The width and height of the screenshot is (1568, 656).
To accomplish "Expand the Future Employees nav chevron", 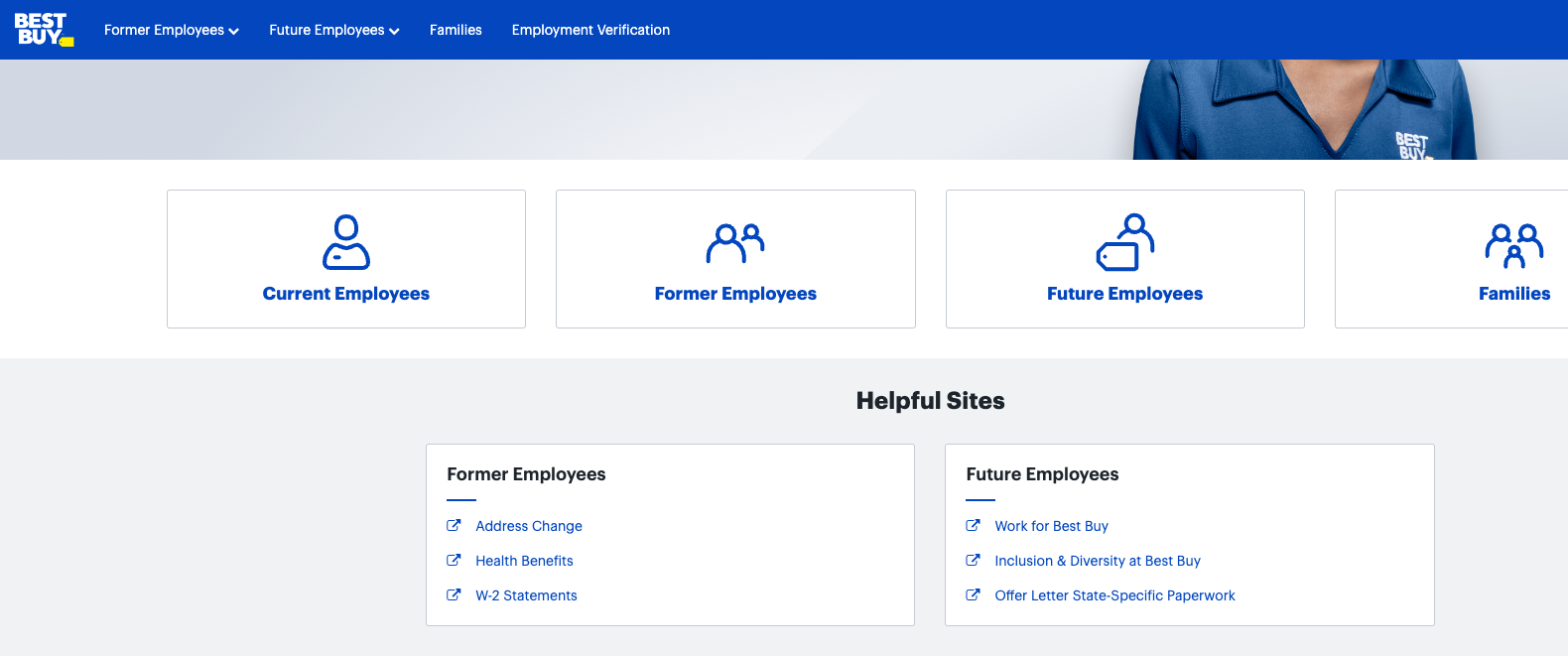I will (x=394, y=32).
